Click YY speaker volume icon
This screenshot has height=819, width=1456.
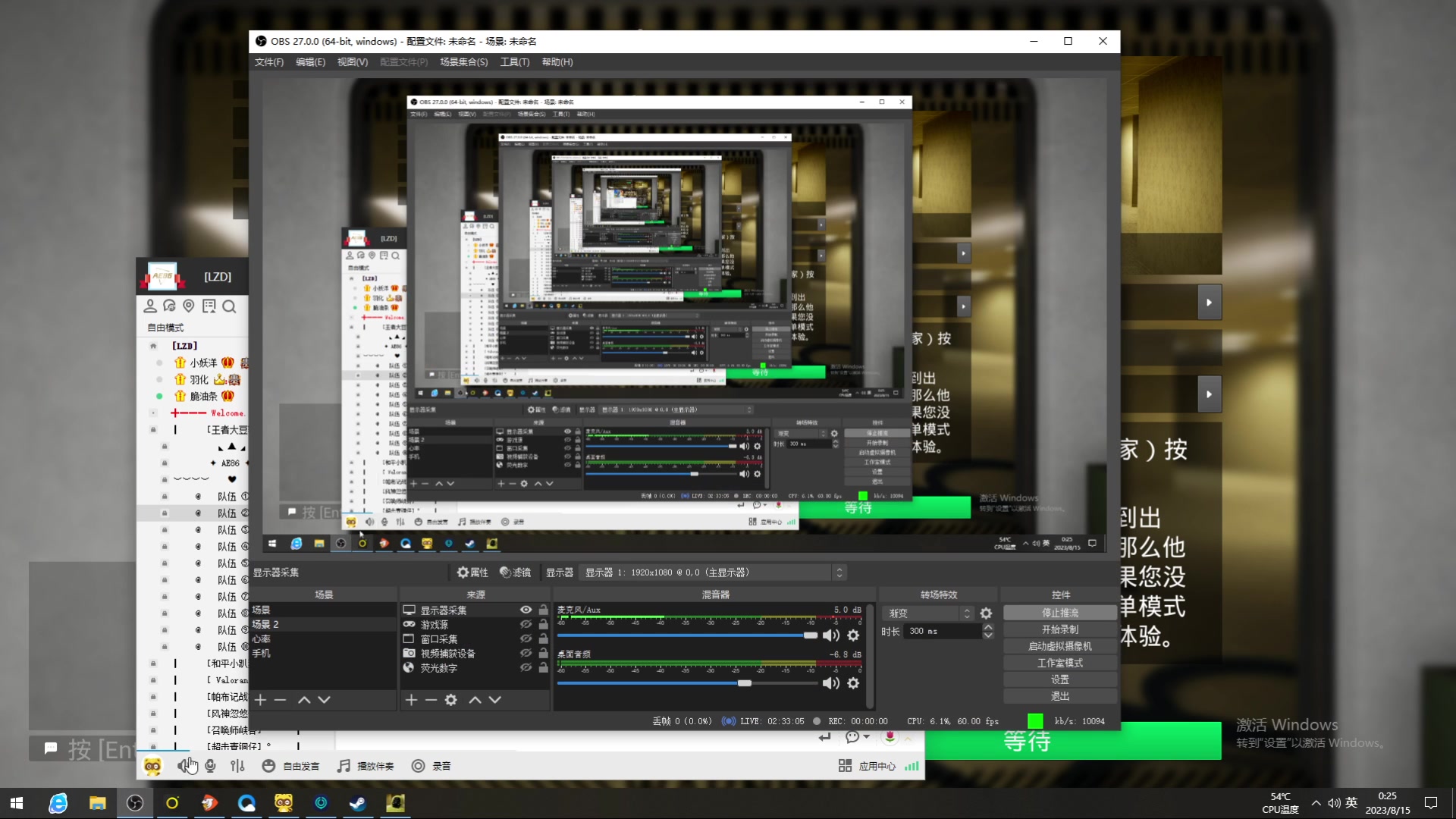(184, 767)
